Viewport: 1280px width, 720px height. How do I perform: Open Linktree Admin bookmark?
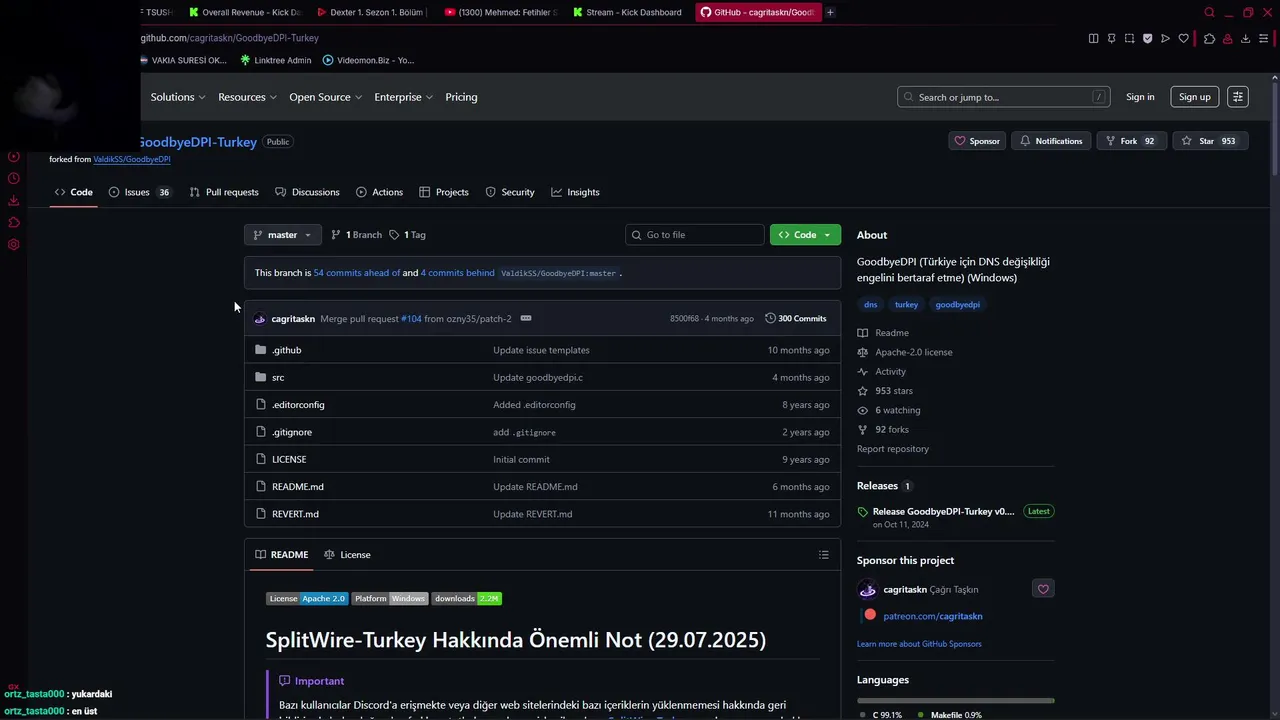click(276, 60)
